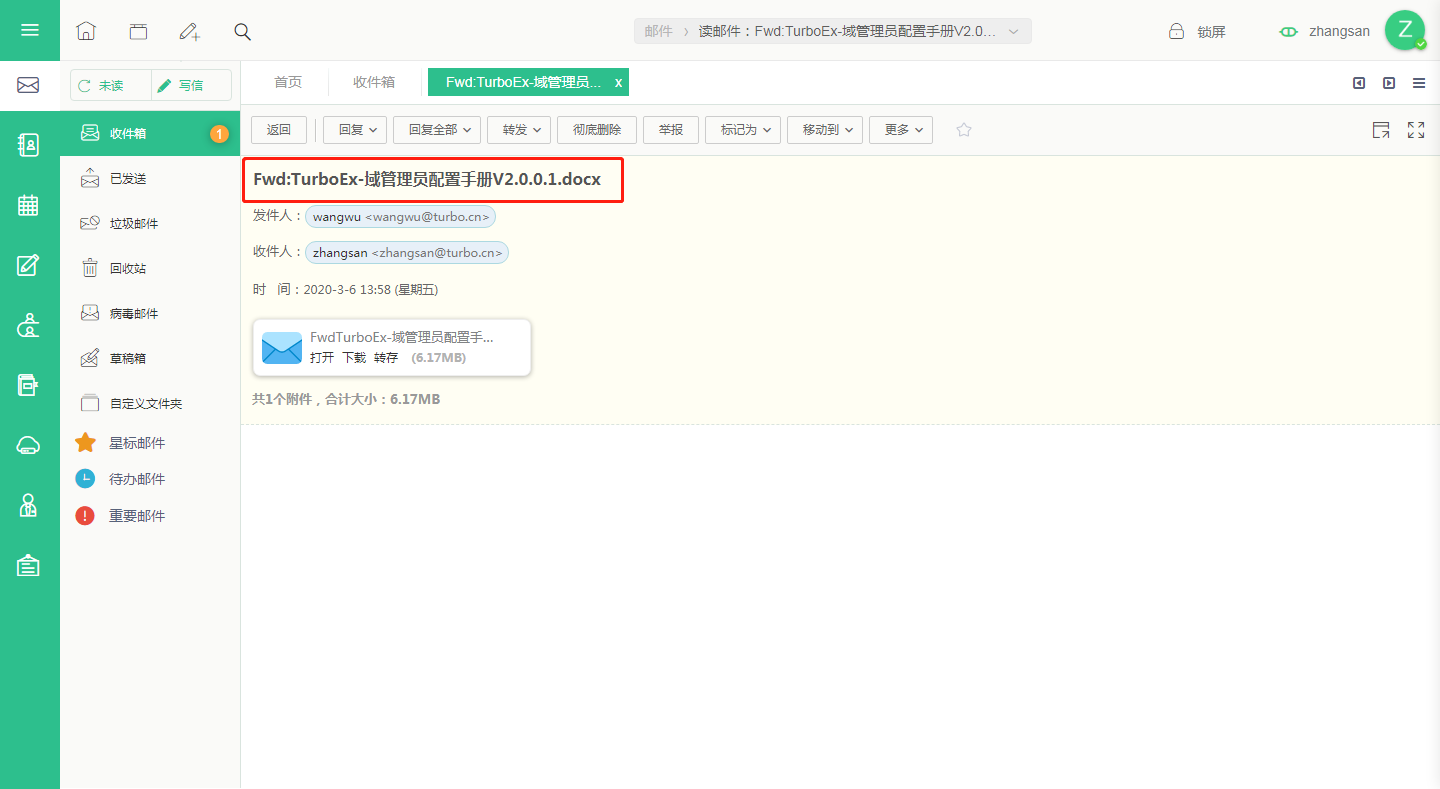Viewport: 1440px width, 789px height.
Task: Open the user-group icon in left rail
Action: point(29,325)
